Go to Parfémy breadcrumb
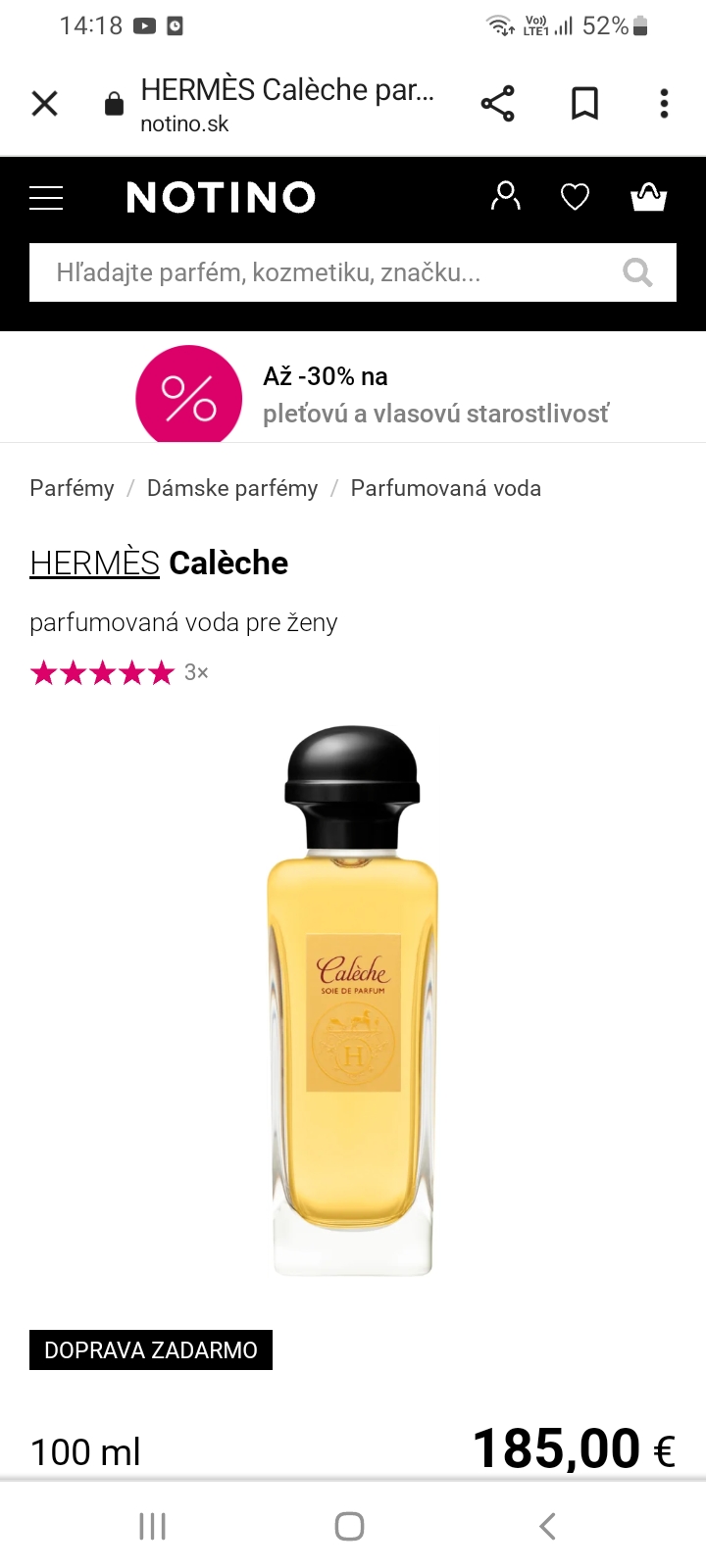 [72, 488]
